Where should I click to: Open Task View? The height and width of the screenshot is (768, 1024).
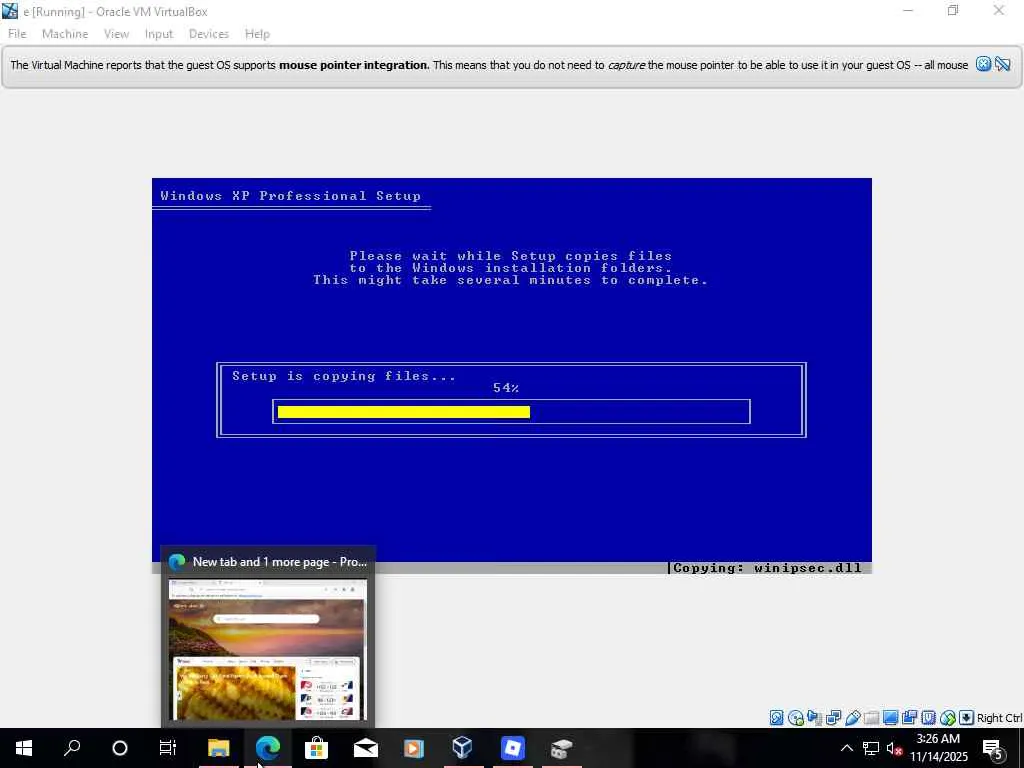(168, 748)
